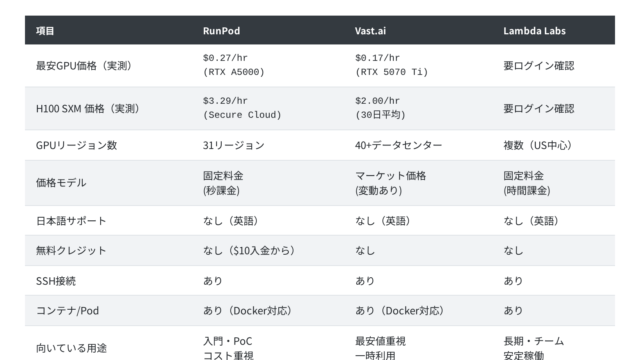Click the Vast.ai column header

click(370, 31)
